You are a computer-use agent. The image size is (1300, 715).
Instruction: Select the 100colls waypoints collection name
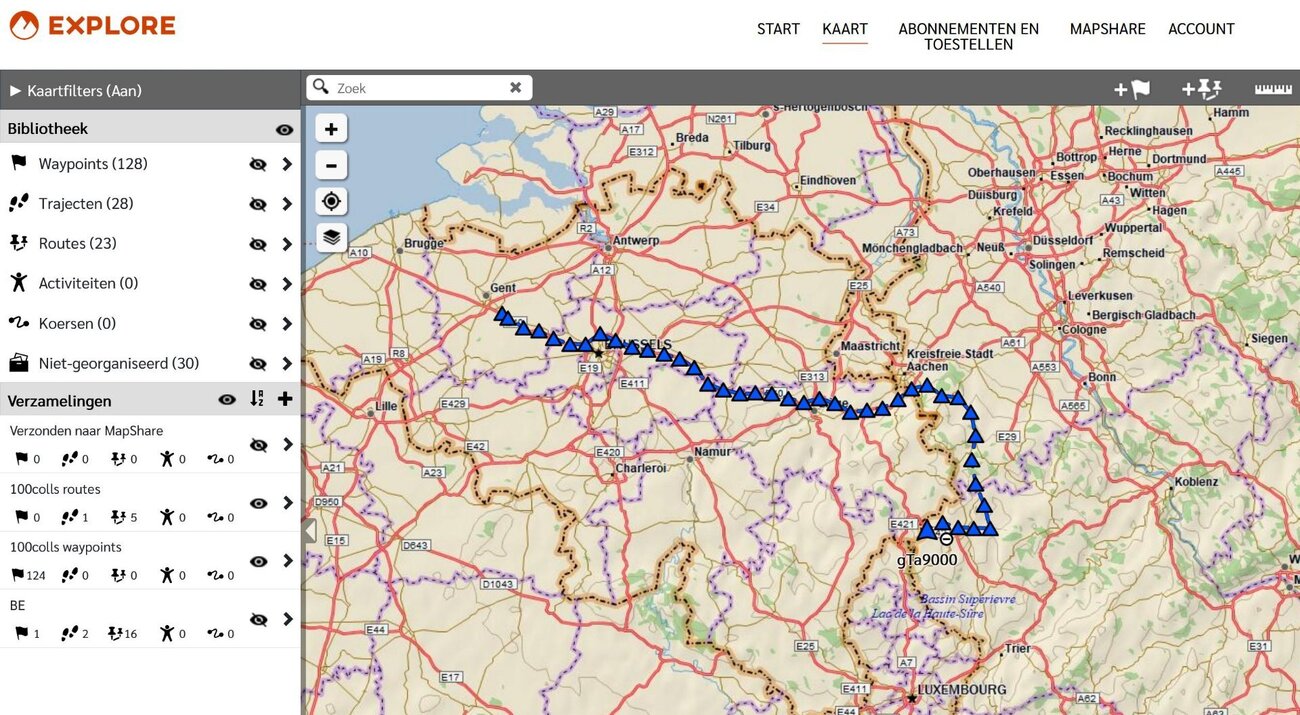click(66, 547)
